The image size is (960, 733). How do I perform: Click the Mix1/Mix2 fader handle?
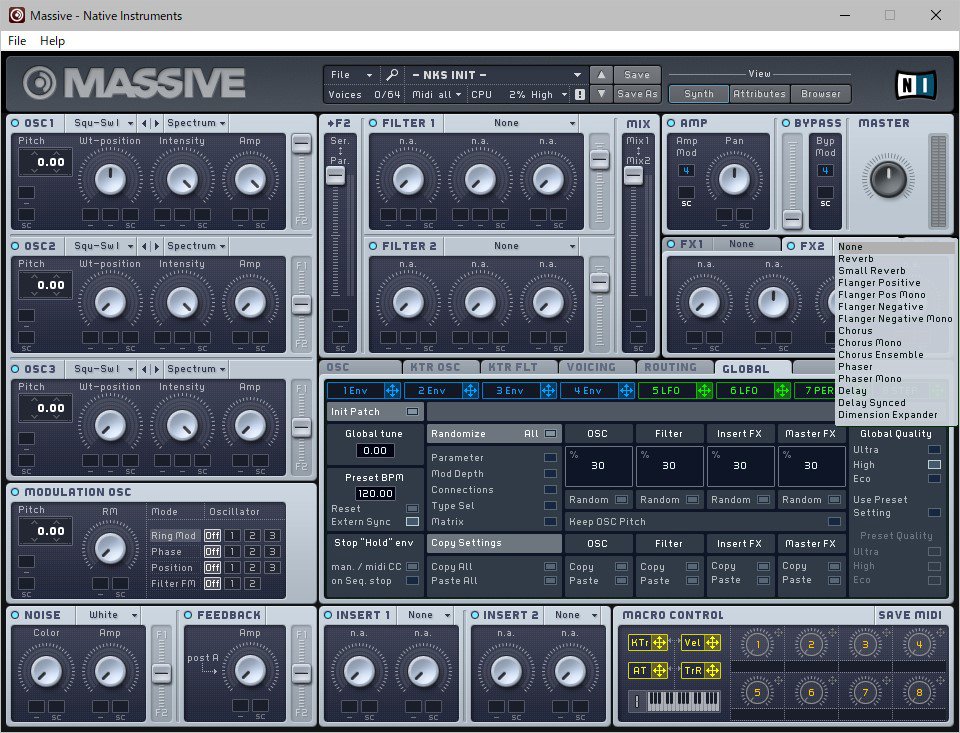633,175
